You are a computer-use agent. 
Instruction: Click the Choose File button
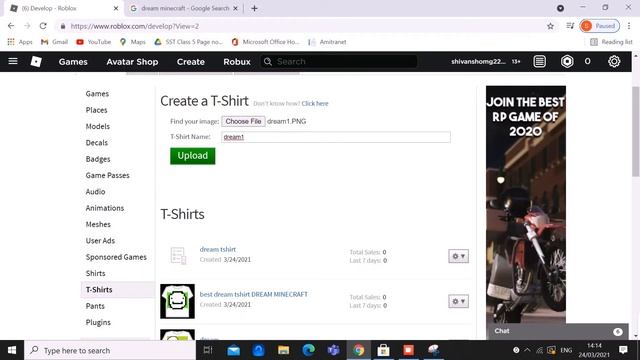[243, 121]
